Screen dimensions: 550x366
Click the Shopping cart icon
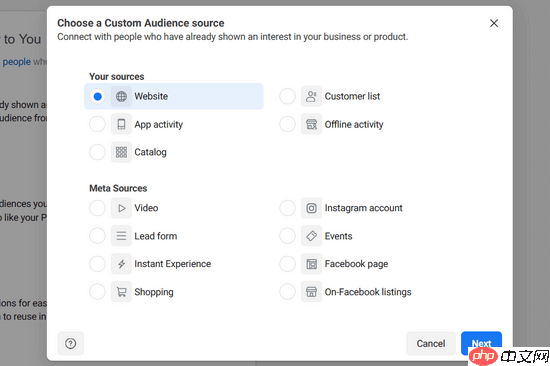(x=121, y=292)
